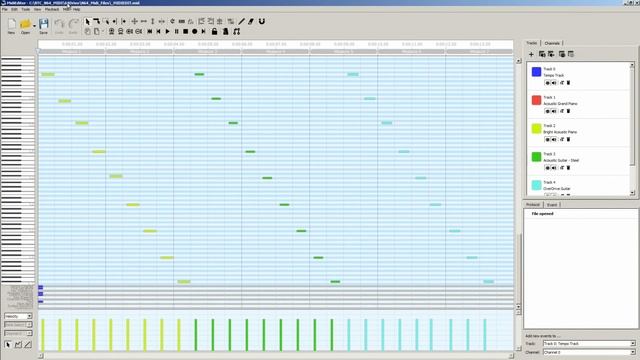The image size is (640, 360).
Task: Select the eraser tool
Action: [251, 21]
